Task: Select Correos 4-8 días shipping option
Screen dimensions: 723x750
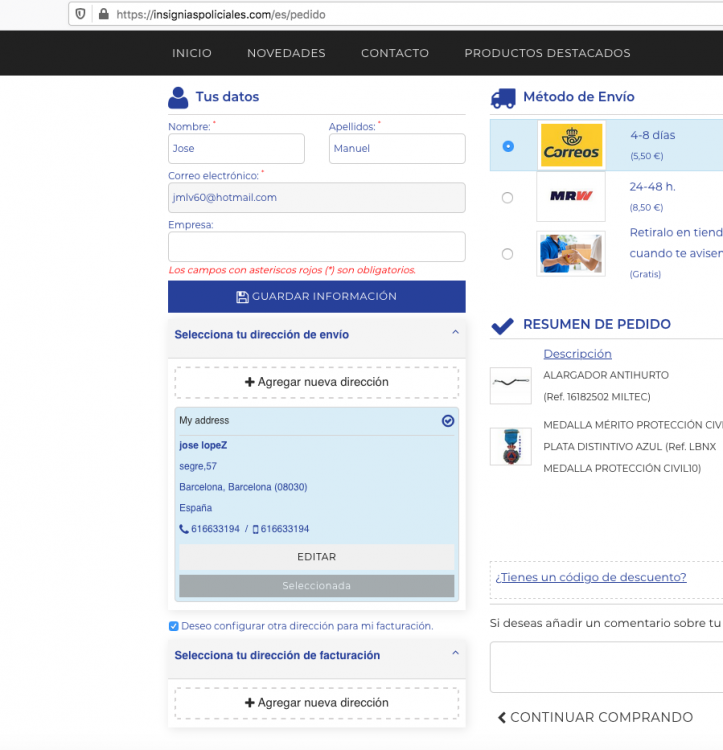Action: [508, 146]
